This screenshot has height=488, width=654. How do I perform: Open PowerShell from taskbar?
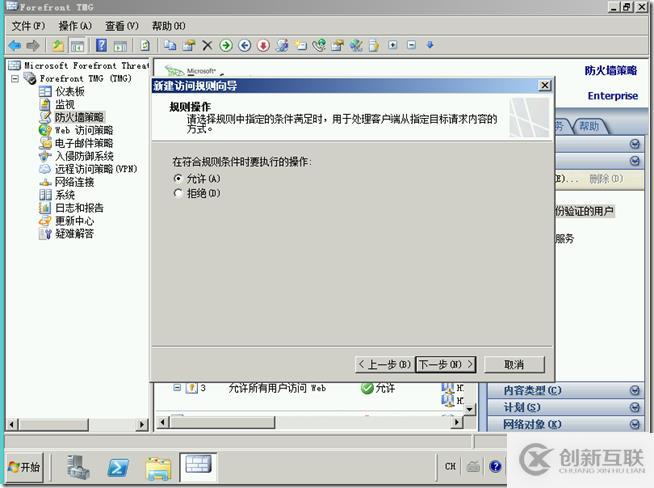118,468
